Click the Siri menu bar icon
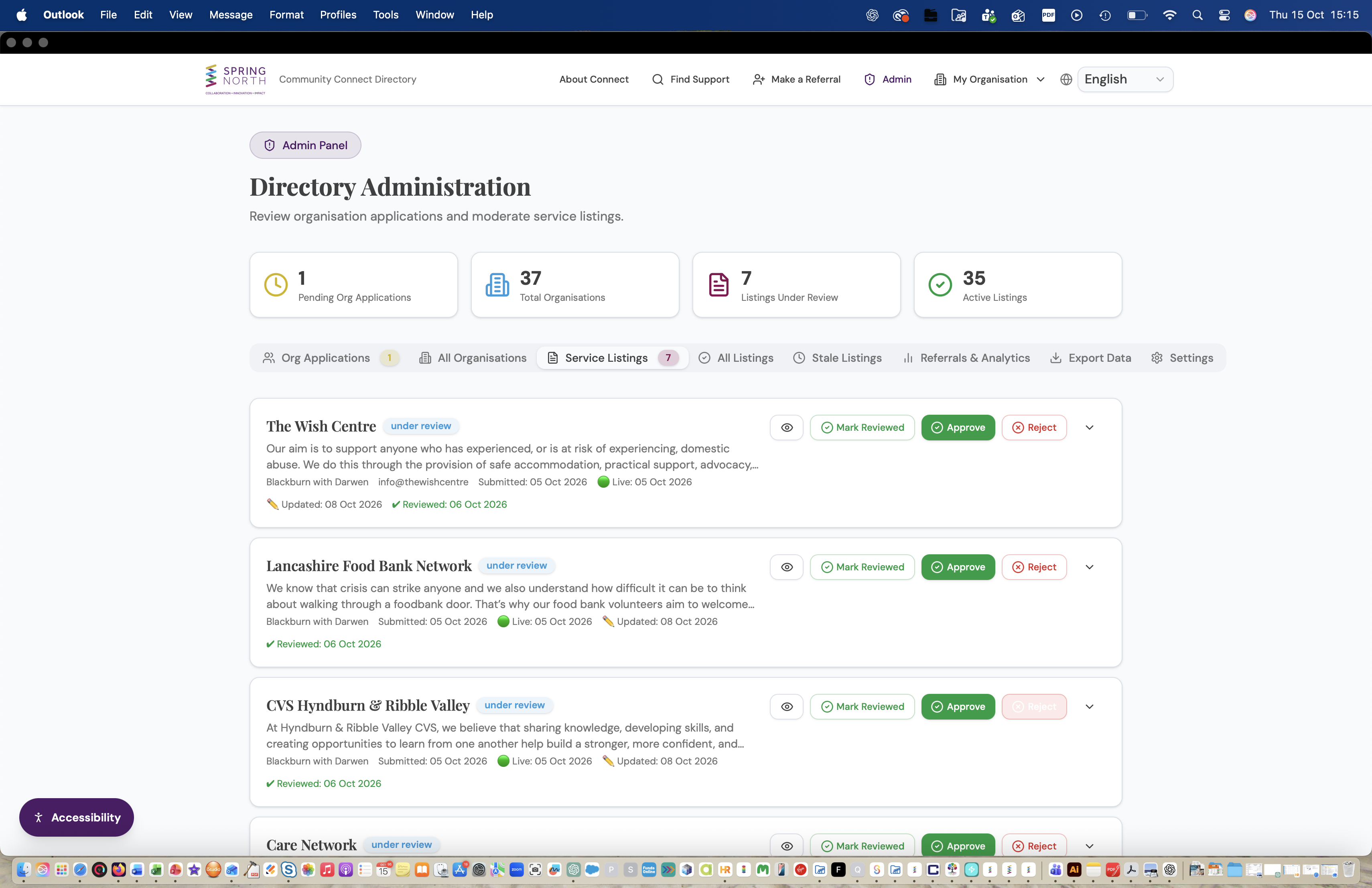This screenshot has height=888, width=1372. [1250, 15]
